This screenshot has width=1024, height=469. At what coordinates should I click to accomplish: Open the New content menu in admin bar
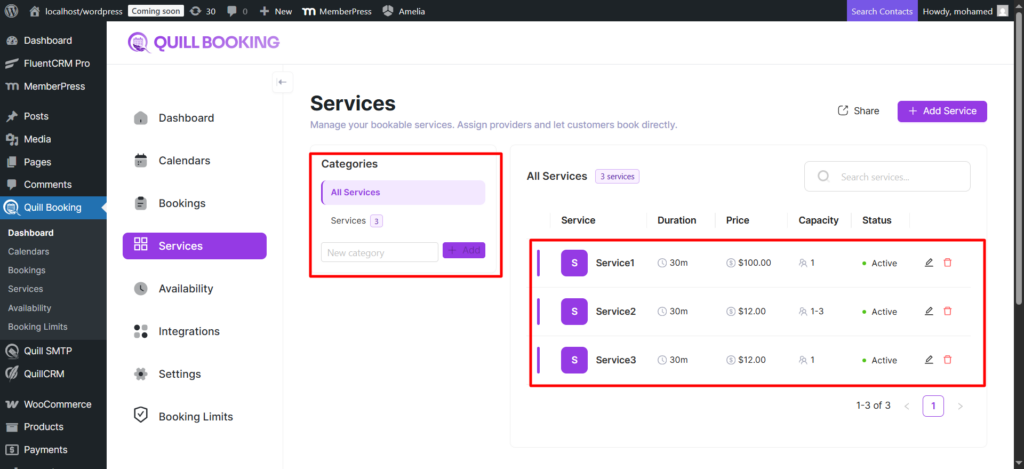coord(276,11)
